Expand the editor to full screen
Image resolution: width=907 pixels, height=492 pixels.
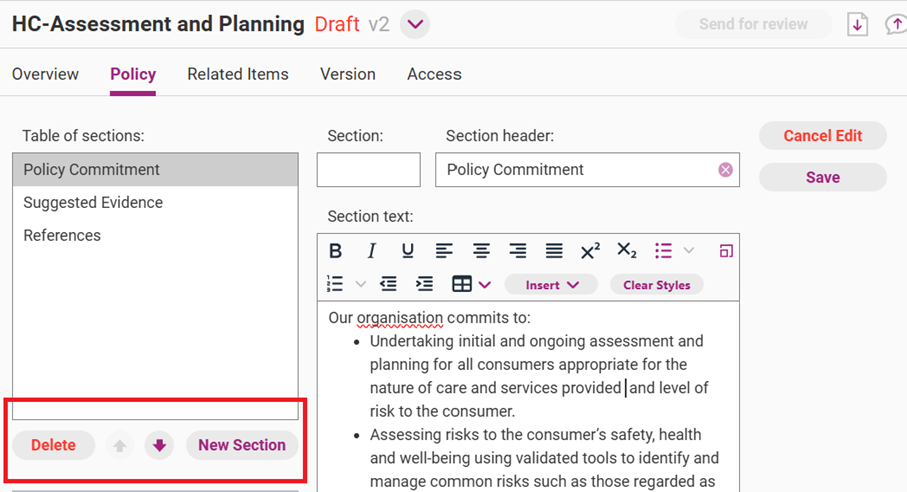pyautogui.click(x=726, y=251)
